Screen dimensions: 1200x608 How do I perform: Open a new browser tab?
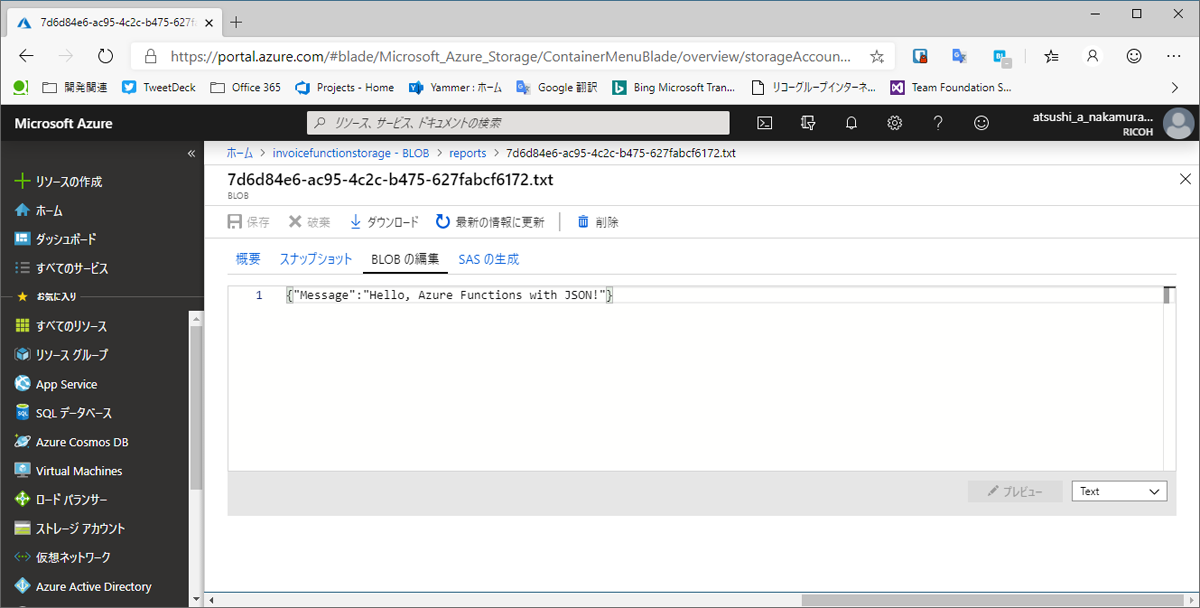click(236, 20)
